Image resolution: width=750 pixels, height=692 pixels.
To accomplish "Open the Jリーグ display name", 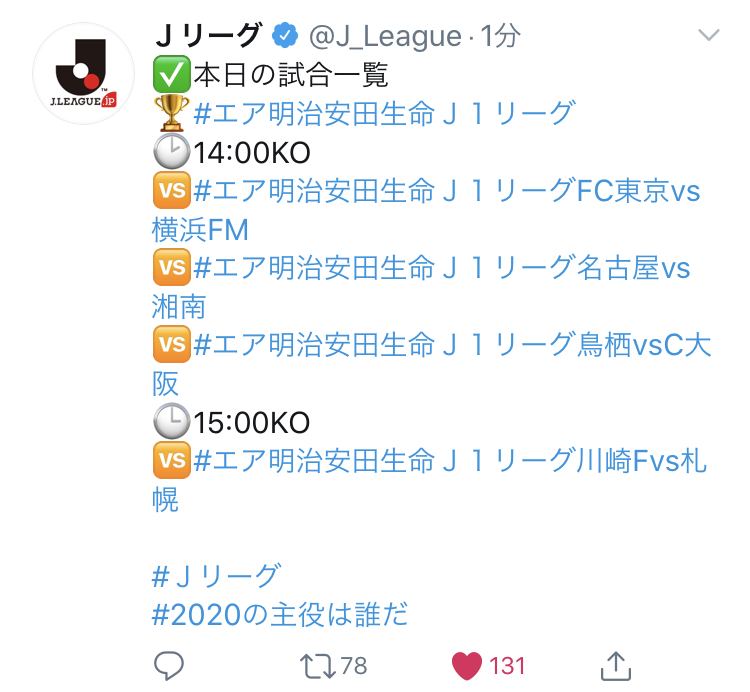I will point(209,36).
